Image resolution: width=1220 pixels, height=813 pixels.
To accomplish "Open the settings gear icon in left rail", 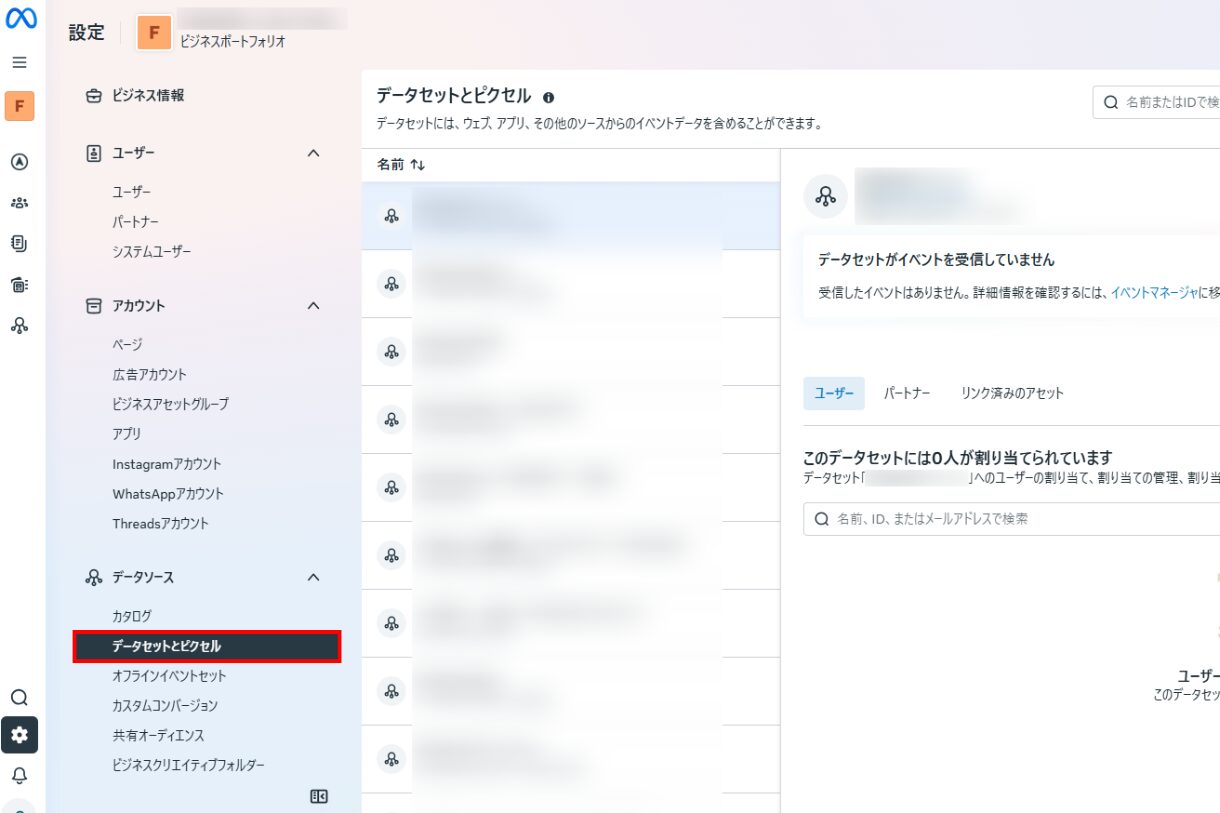I will (x=19, y=735).
